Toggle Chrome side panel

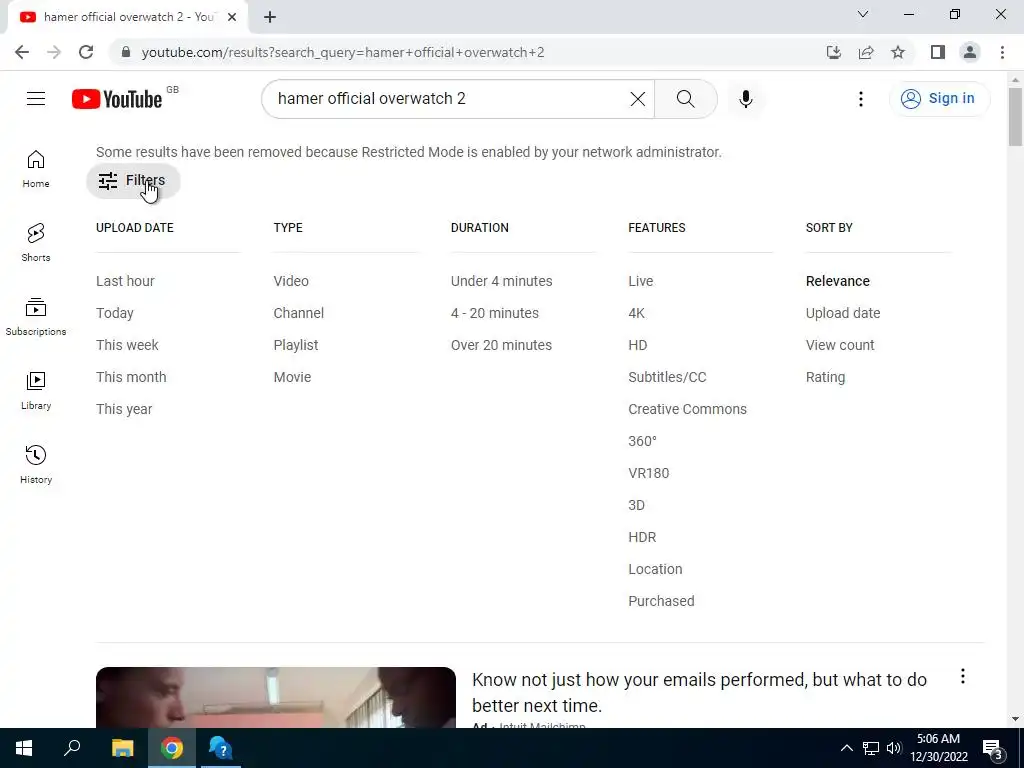click(x=938, y=52)
